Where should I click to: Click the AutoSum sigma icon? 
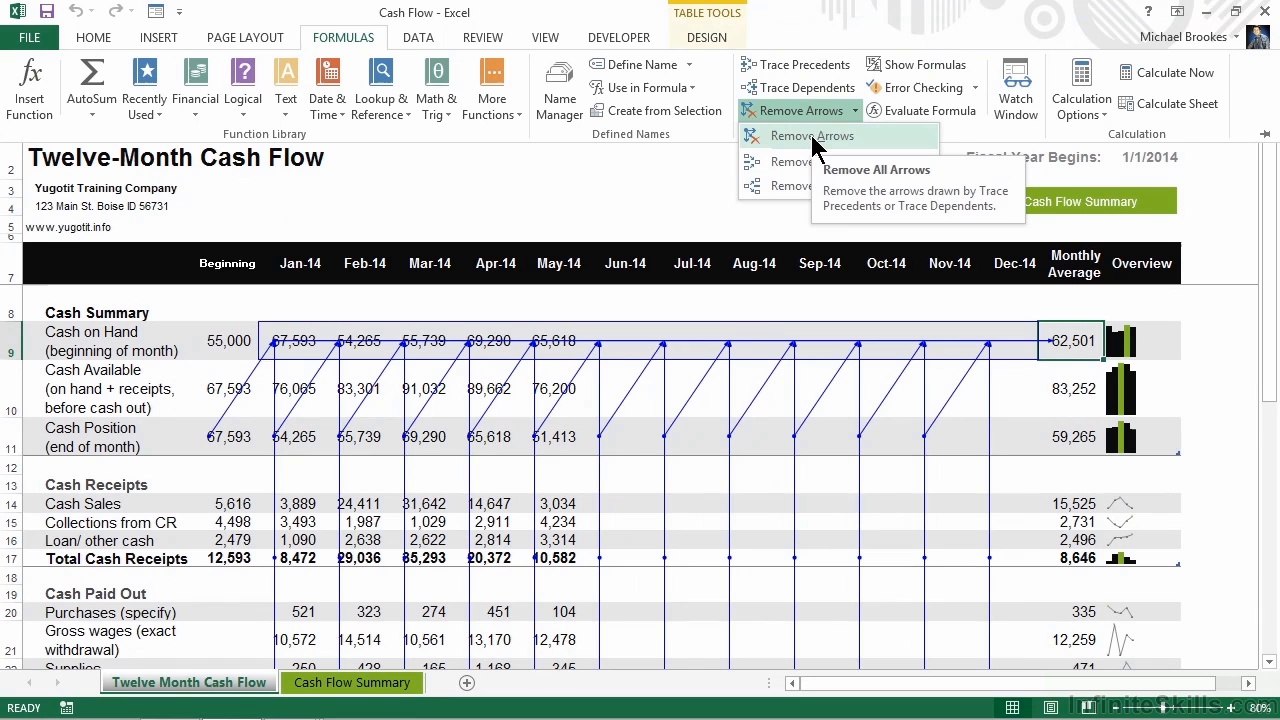[x=91, y=74]
